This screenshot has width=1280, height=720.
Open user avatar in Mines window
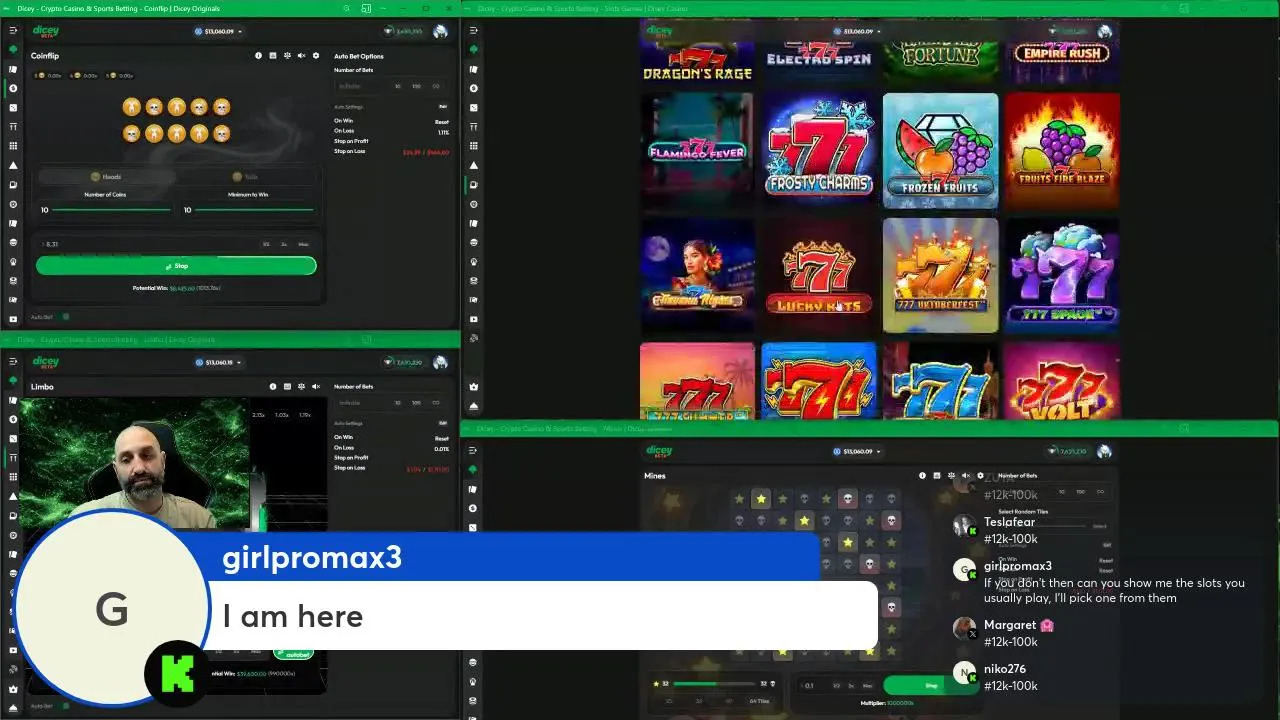click(x=1105, y=451)
